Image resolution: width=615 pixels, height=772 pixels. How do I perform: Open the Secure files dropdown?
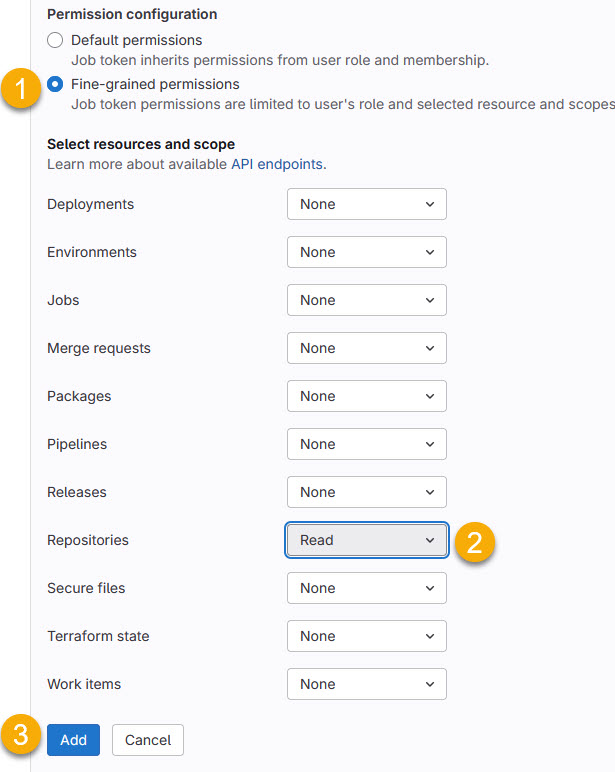pyautogui.click(x=366, y=588)
